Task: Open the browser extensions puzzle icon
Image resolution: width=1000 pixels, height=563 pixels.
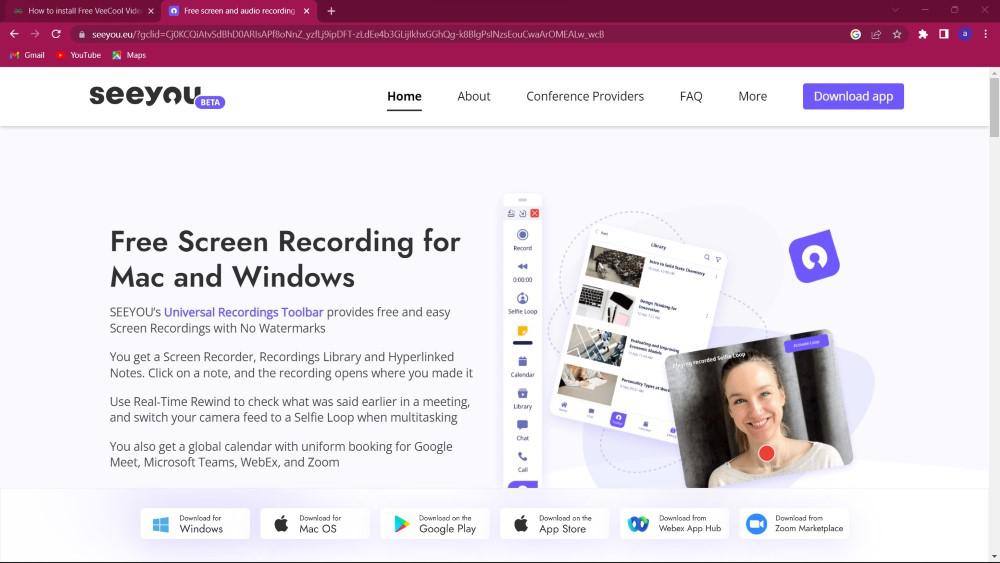Action: tap(923, 34)
